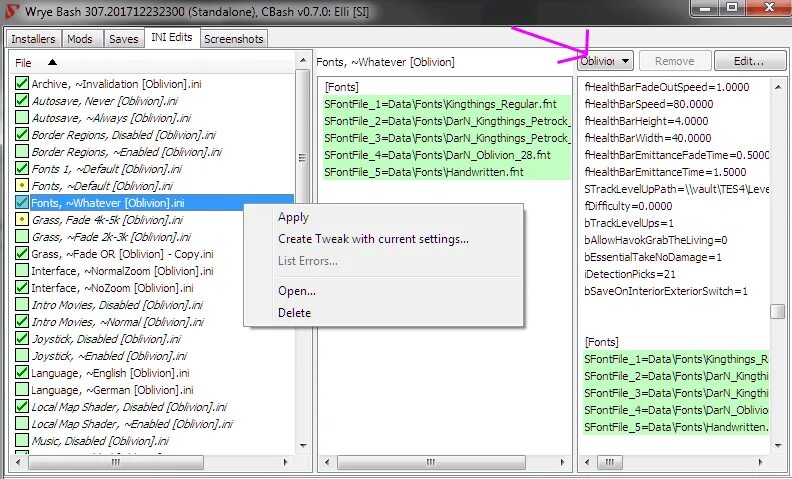This screenshot has height=479, width=792.
Task: Click the Edit... button
Action: [x=749, y=61]
